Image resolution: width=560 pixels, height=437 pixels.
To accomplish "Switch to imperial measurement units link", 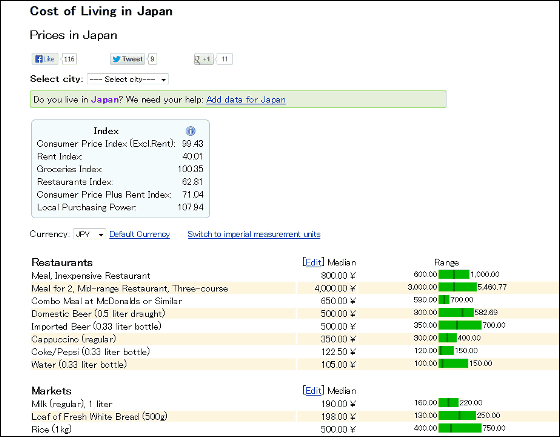I will pyautogui.click(x=254, y=234).
